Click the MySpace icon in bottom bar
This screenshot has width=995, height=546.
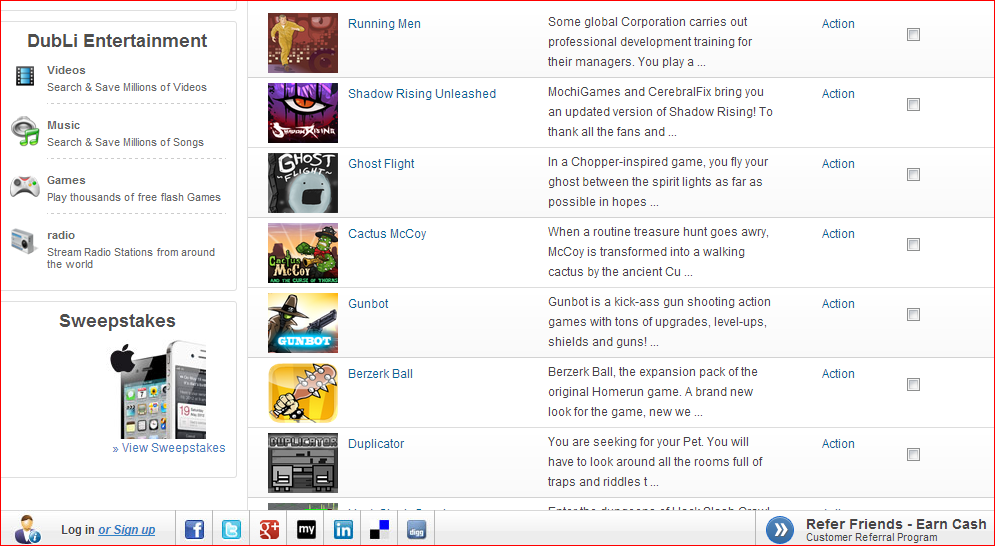point(305,530)
